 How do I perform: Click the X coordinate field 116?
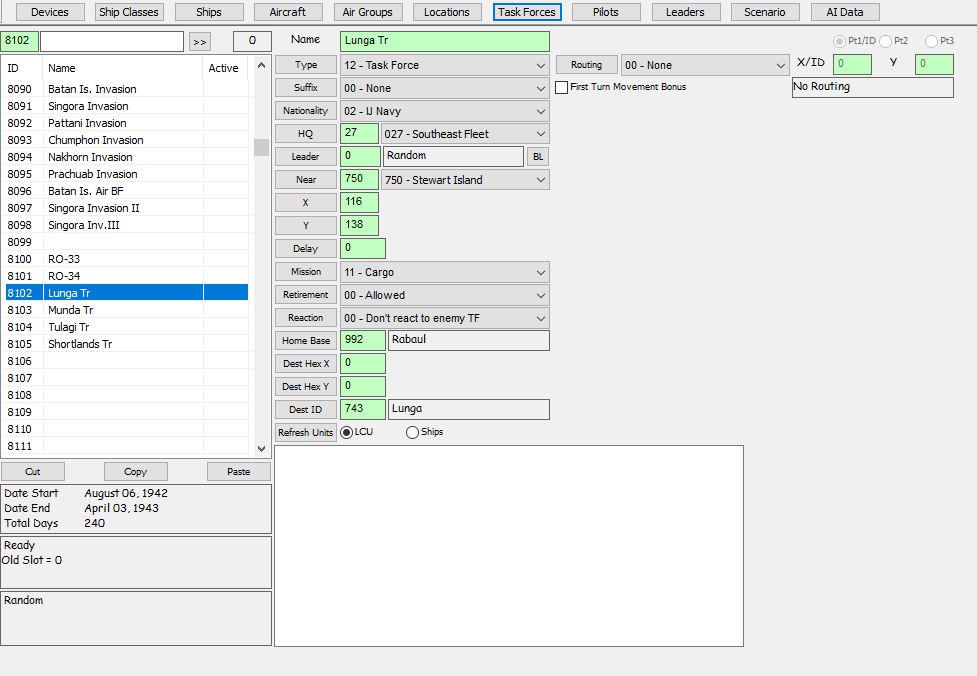coord(360,202)
